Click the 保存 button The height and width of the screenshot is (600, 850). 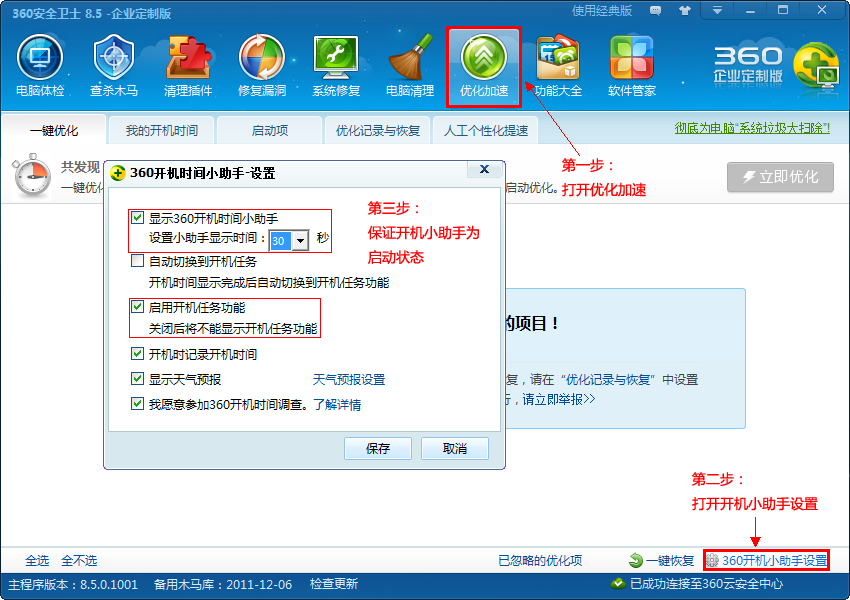(378, 448)
